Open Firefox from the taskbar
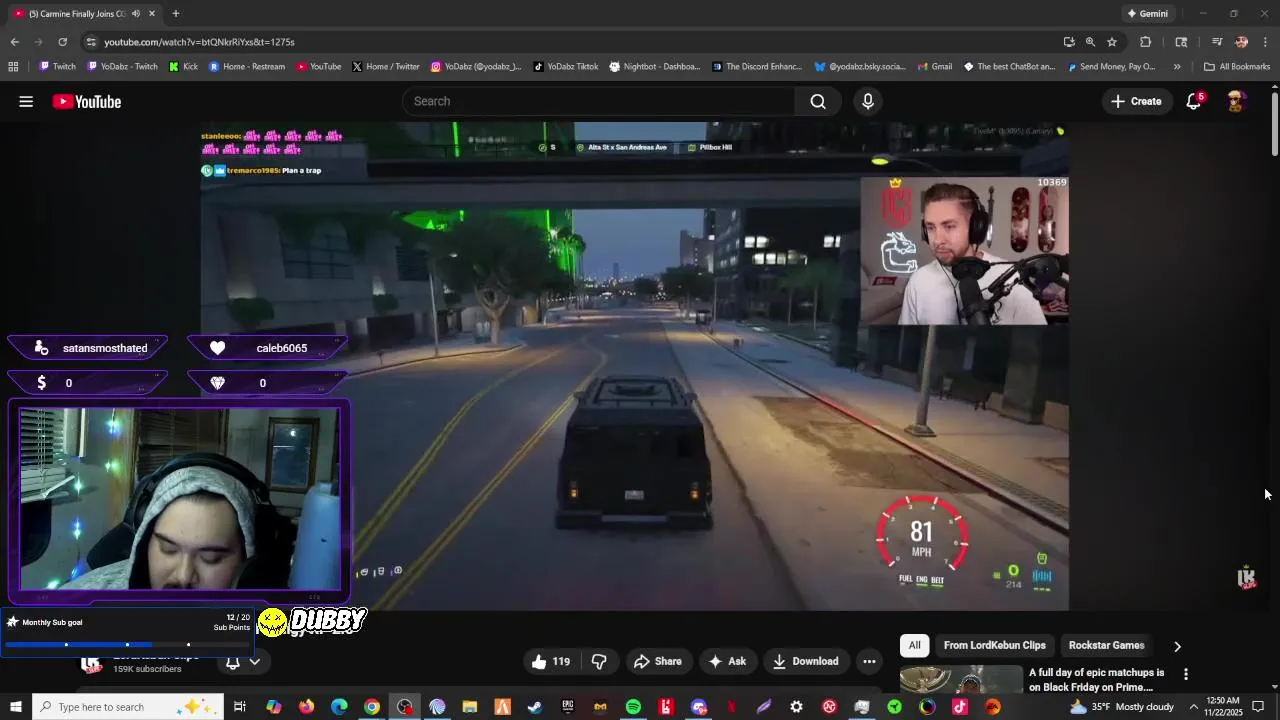 click(306, 707)
